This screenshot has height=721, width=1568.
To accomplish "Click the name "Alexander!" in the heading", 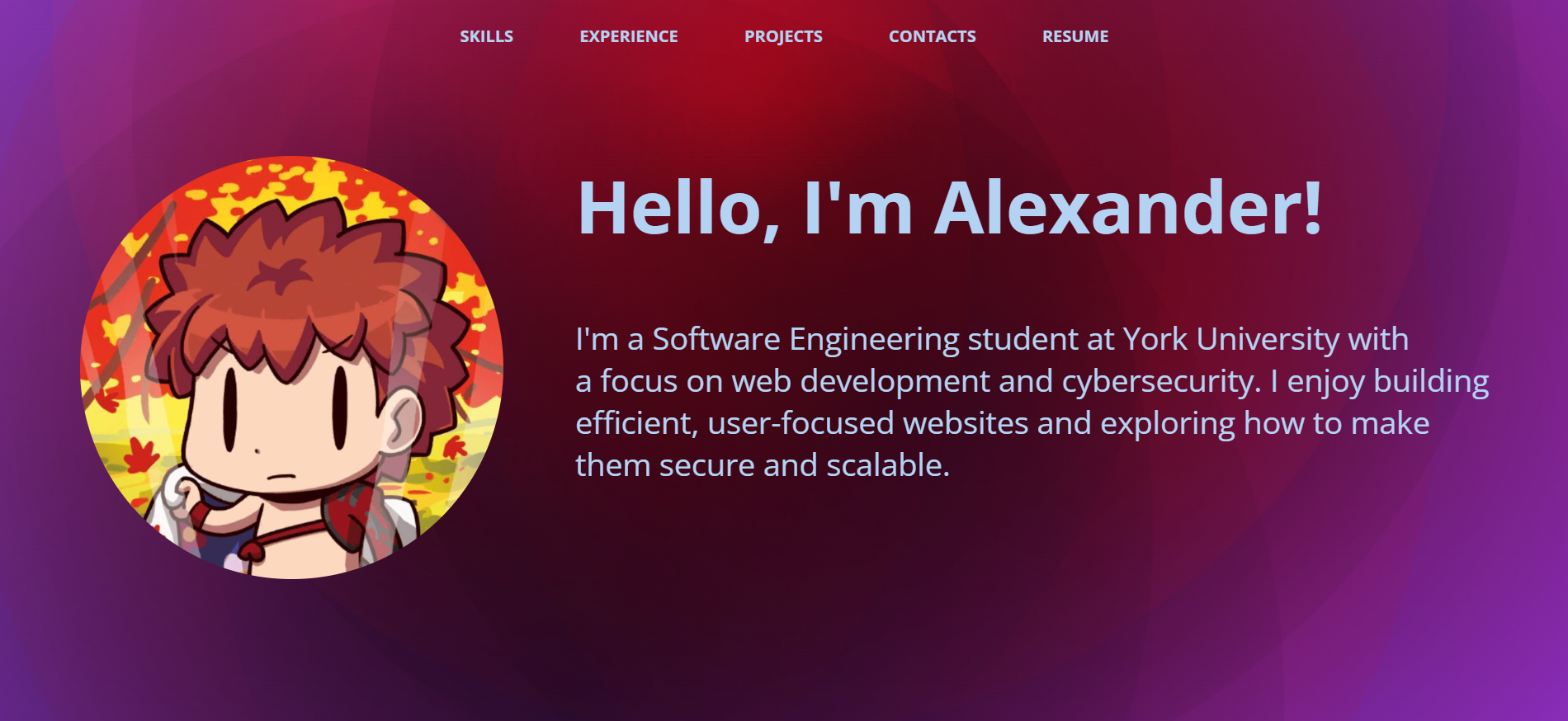I will (1128, 208).
